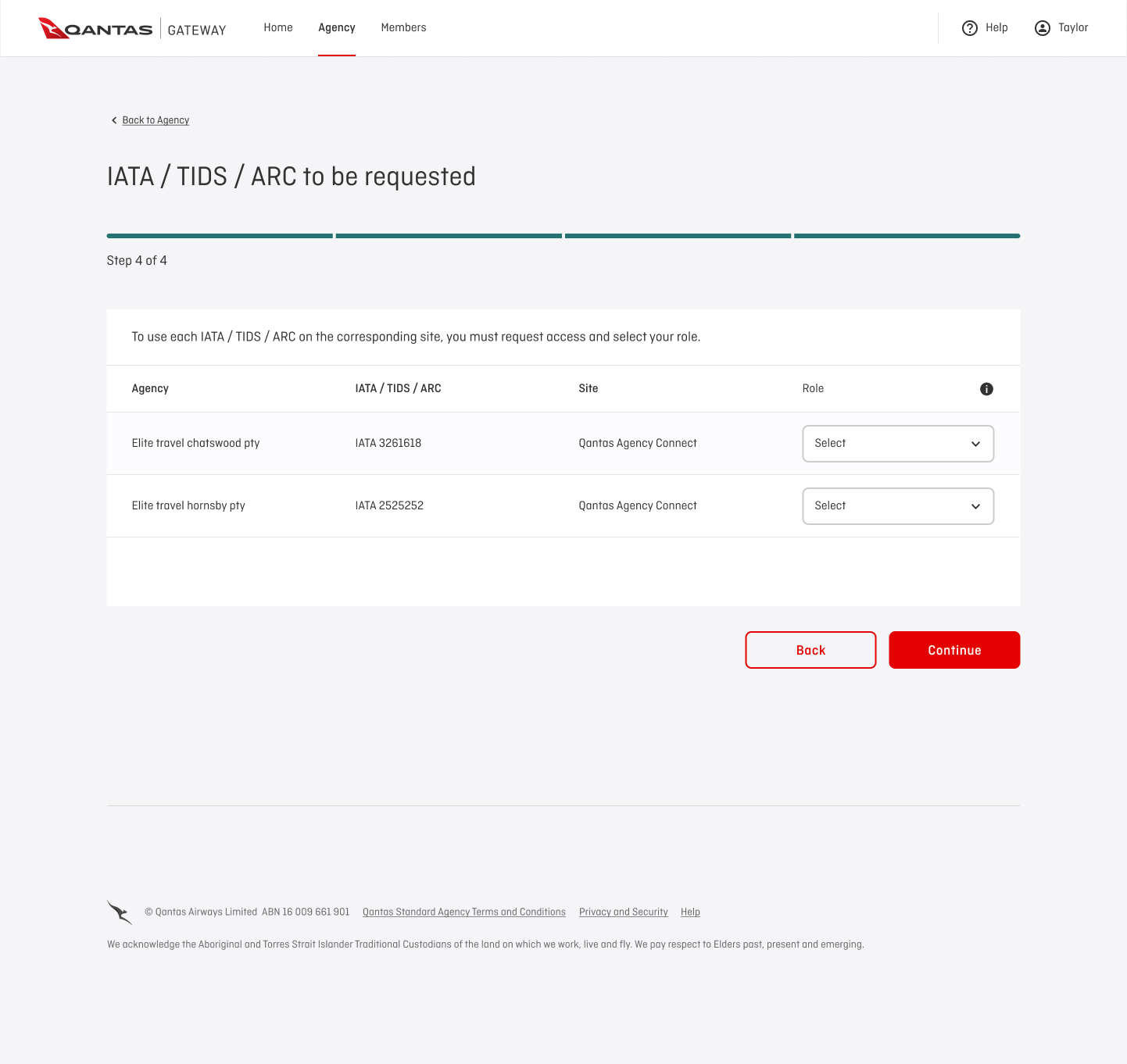This screenshot has height=1064, width=1127.
Task: Click the IATA 3261618 cell
Action: click(x=388, y=443)
